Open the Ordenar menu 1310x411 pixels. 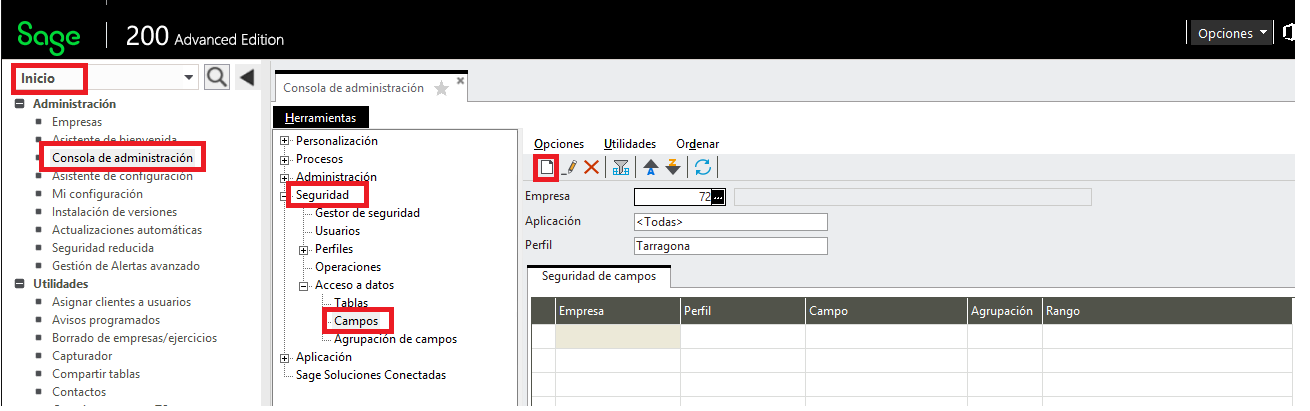pyautogui.click(x=697, y=144)
